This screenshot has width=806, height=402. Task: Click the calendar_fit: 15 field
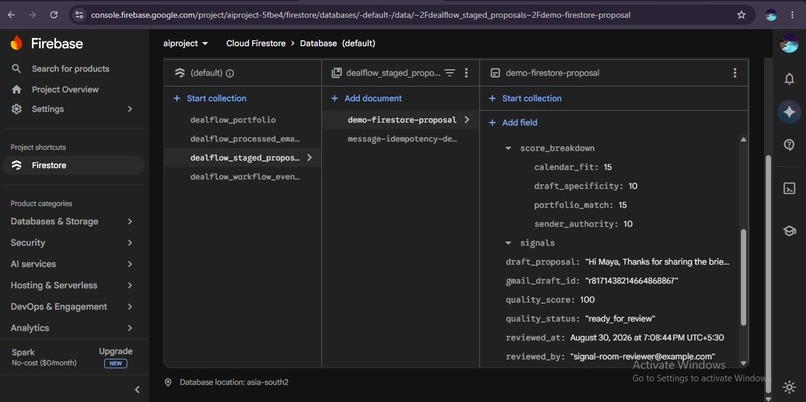[573, 167]
